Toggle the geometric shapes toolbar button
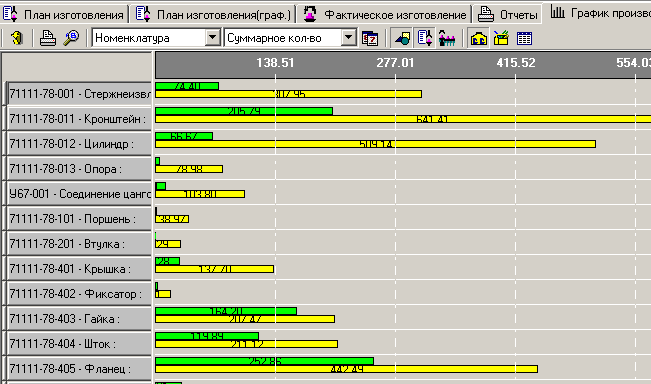This screenshot has width=651, height=384. [x=402, y=38]
